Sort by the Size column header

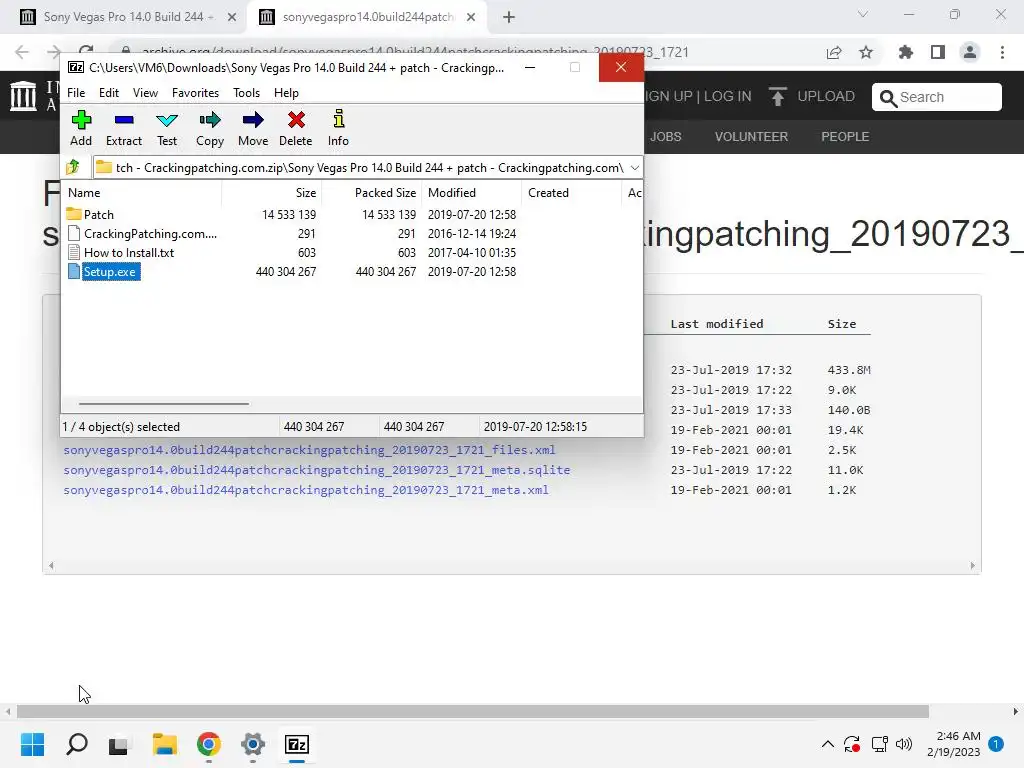coord(272,193)
